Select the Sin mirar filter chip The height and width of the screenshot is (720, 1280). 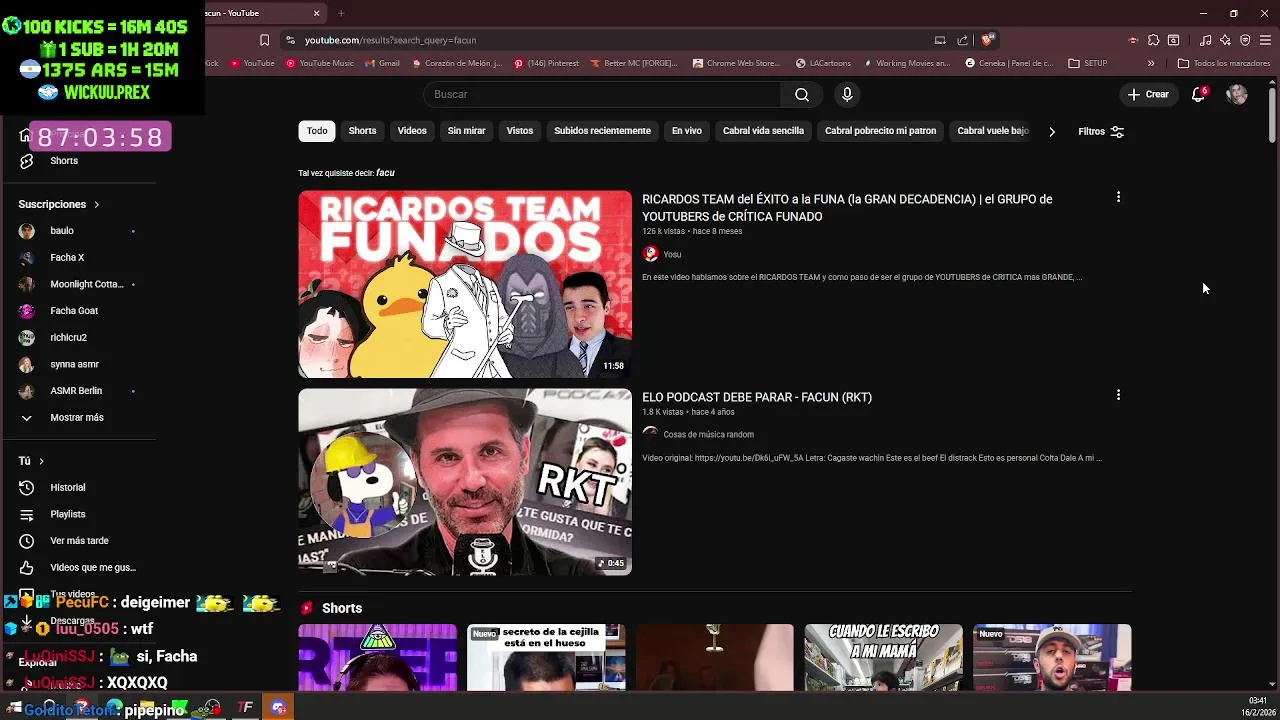point(466,131)
